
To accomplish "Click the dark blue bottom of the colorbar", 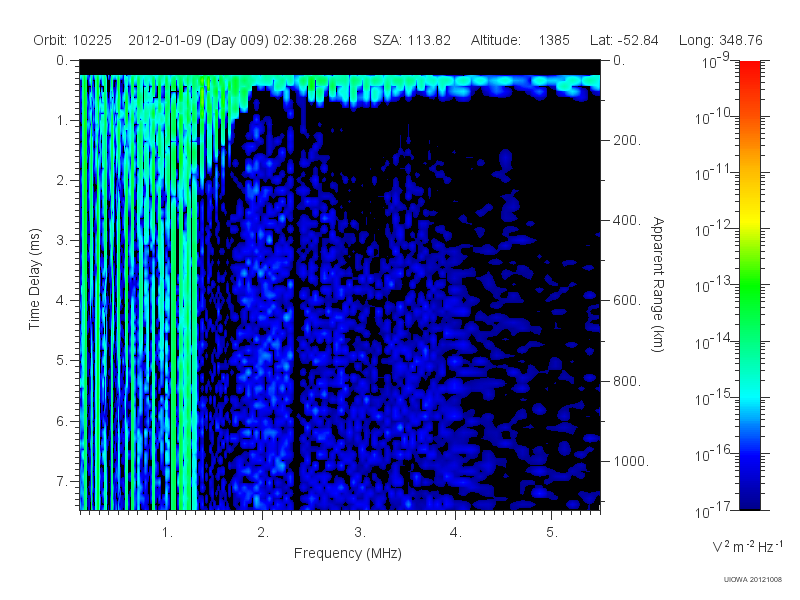I will click(749, 497).
